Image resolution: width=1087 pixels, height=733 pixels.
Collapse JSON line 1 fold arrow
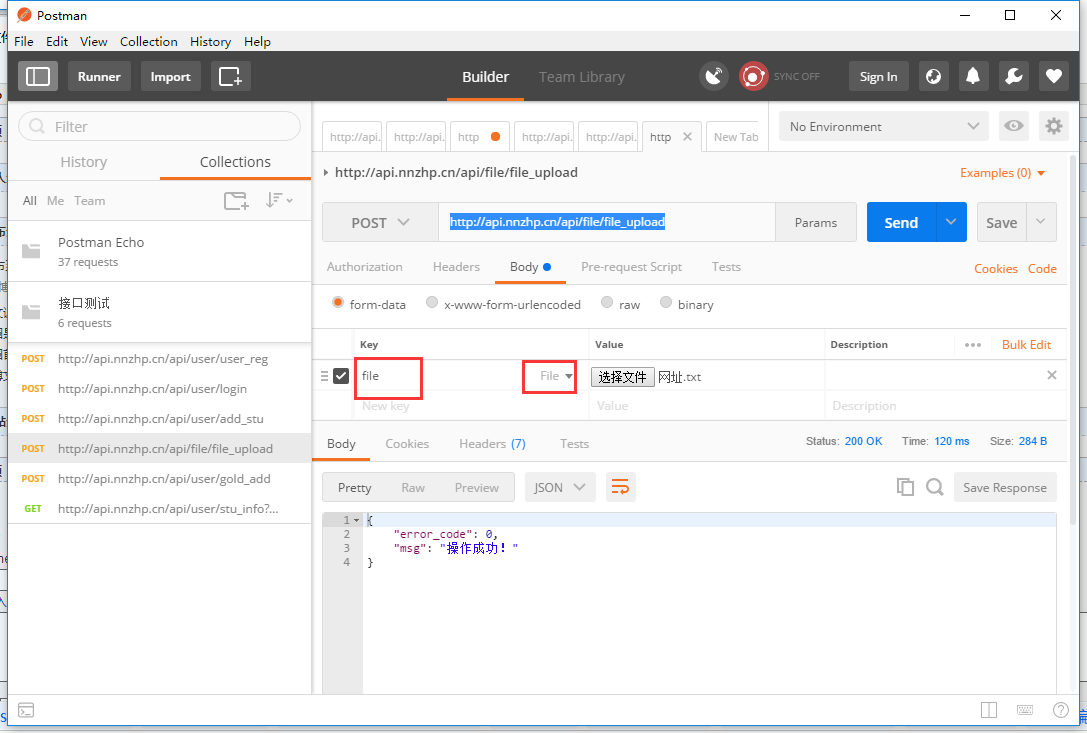[356, 520]
